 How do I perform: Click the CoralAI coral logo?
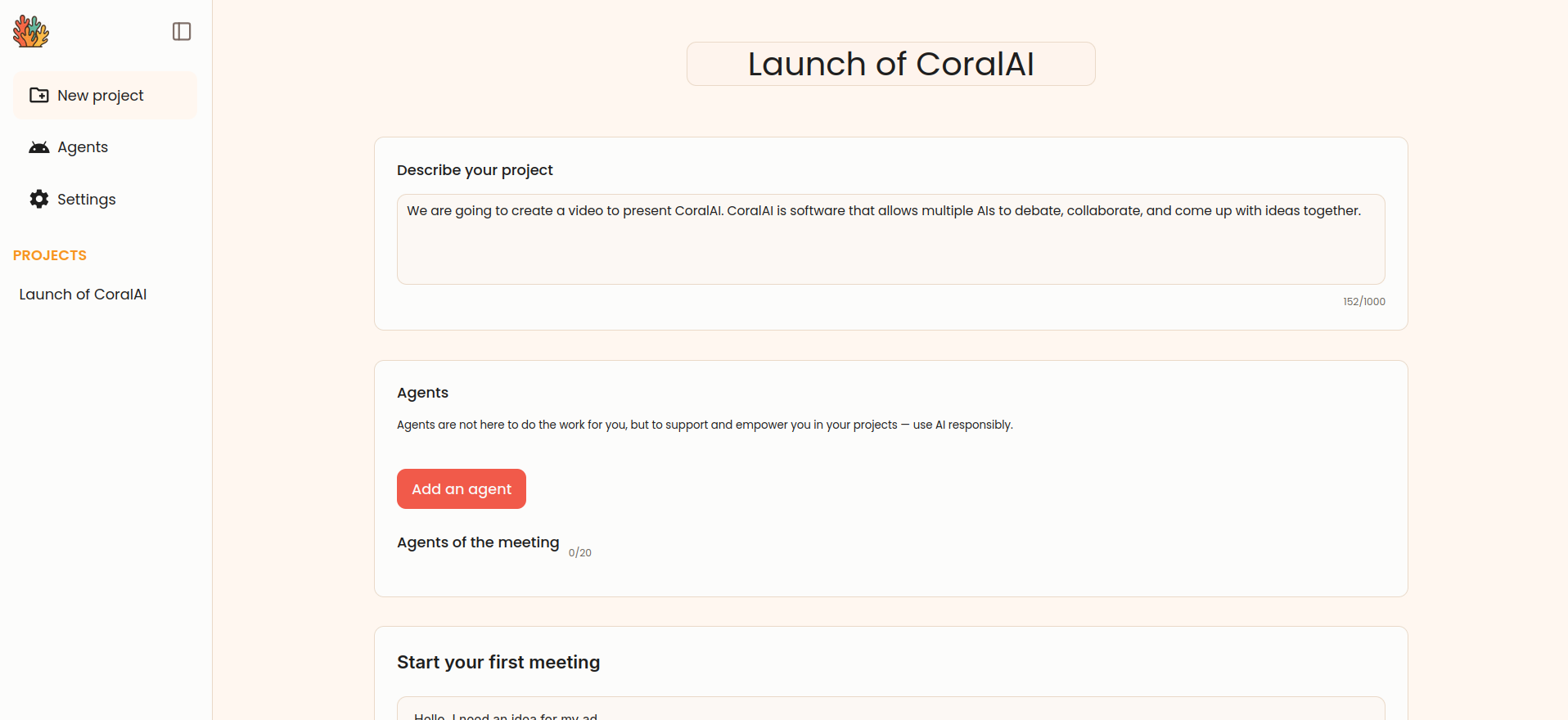pyautogui.click(x=31, y=31)
